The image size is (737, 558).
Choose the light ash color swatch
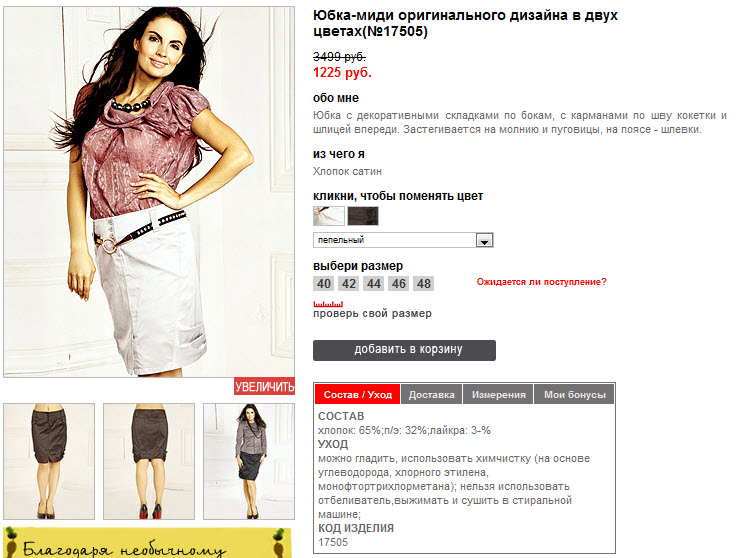click(329, 216)
